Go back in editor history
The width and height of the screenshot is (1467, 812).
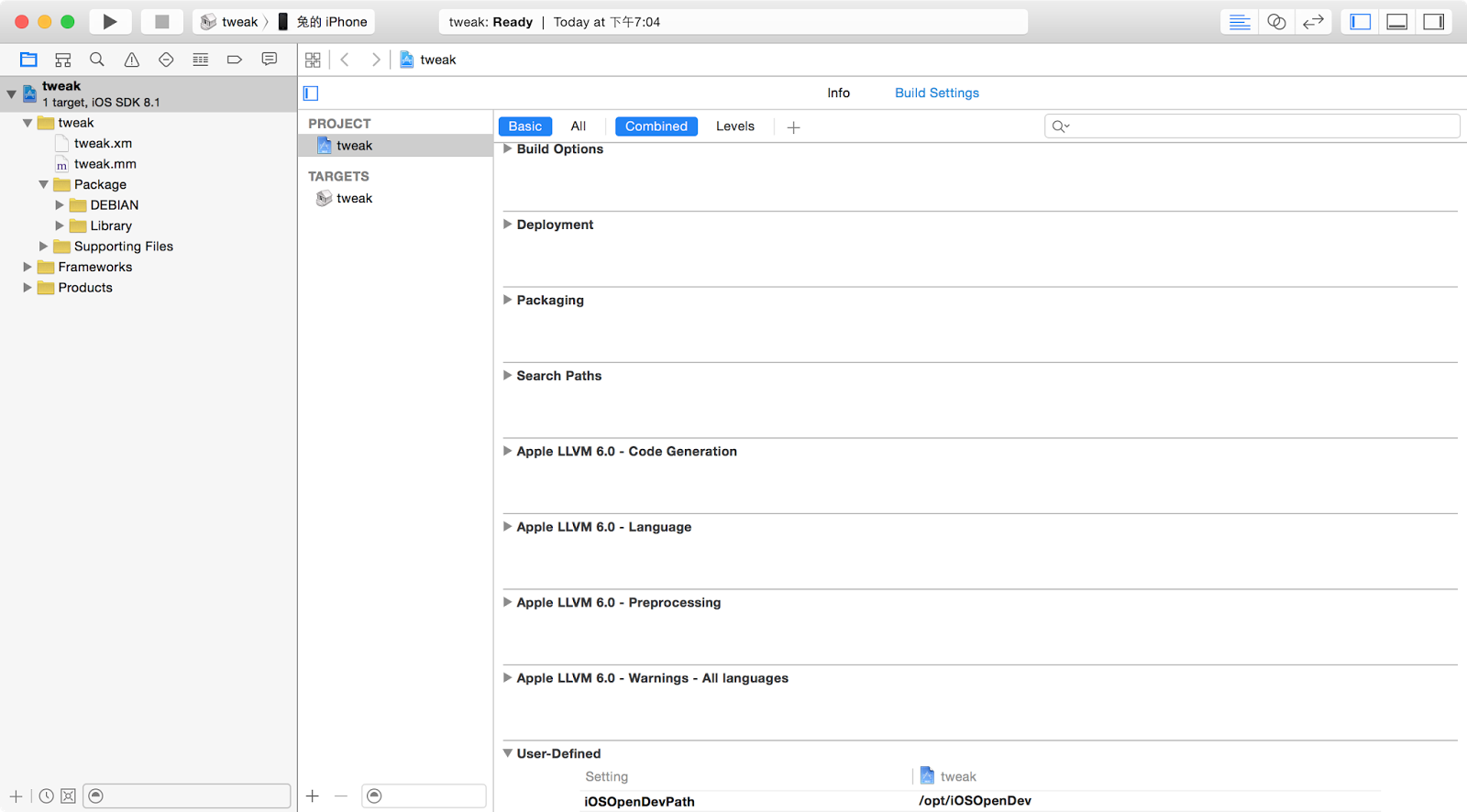[x=346, y=60]
